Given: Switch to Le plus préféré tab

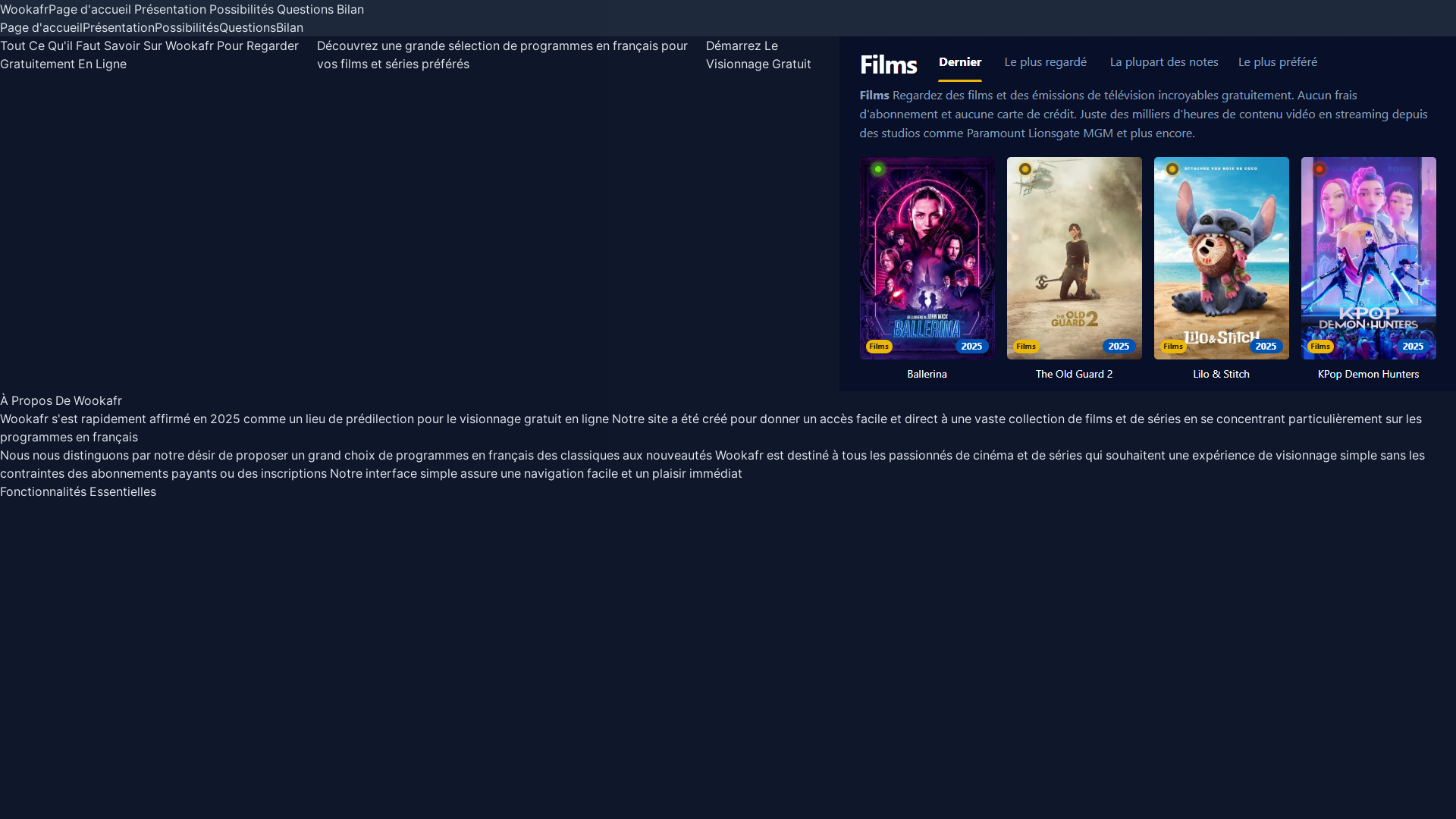Looking at the screenshot, I should (x=1278, y=62).
